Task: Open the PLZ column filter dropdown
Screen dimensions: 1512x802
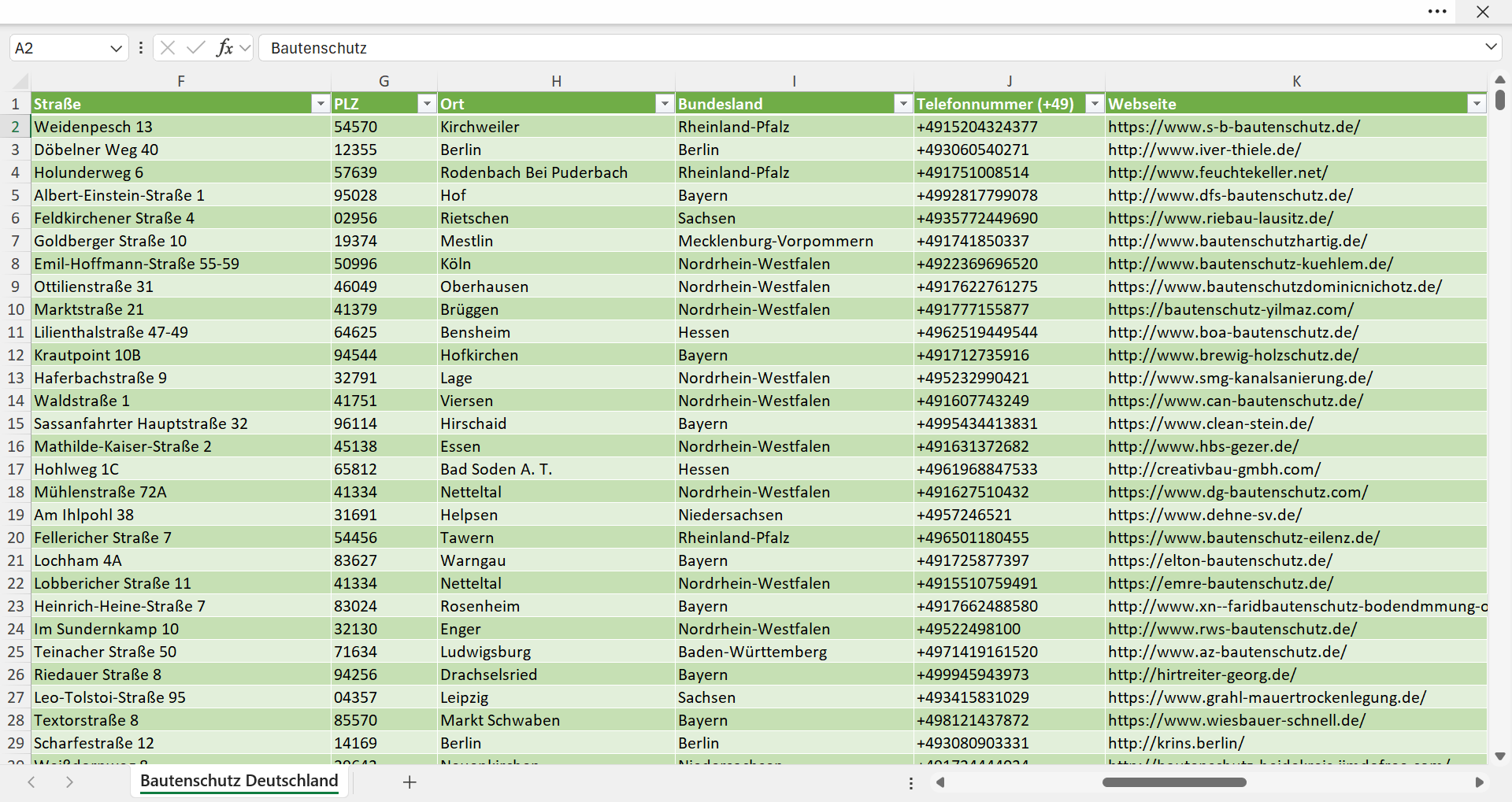Action: [x=427, y=104]
